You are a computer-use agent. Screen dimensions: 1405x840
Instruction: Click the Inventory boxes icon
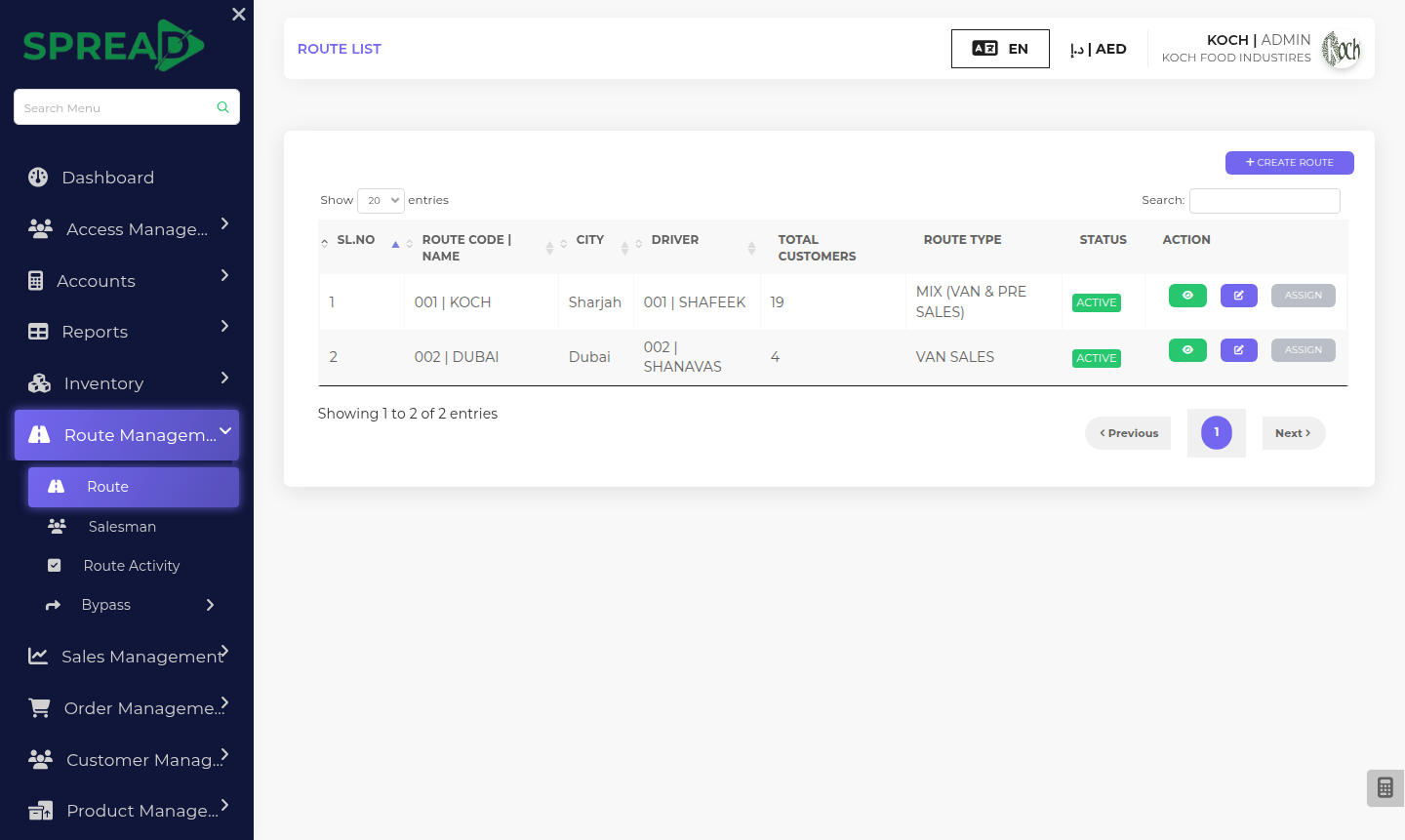[x=39, y=383]
